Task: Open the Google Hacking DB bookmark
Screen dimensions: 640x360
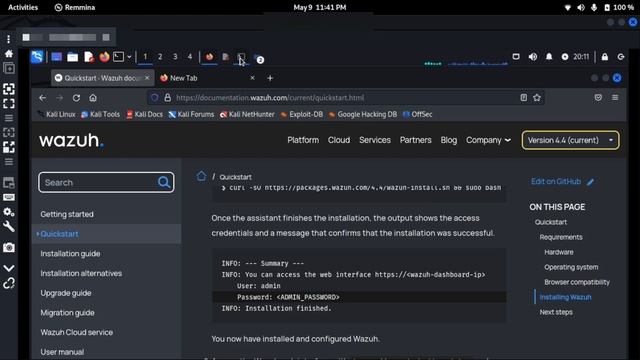Action: tap(363, 114)
